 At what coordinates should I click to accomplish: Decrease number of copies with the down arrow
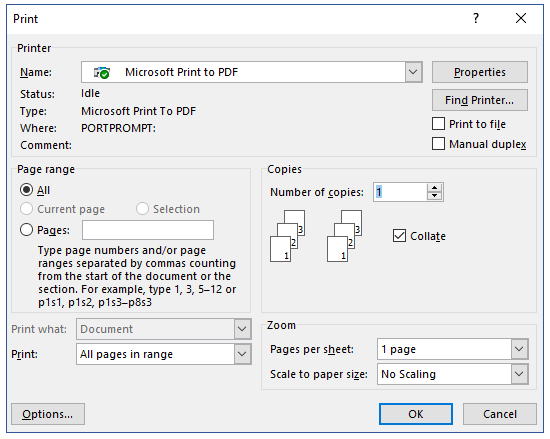(435, 196)
